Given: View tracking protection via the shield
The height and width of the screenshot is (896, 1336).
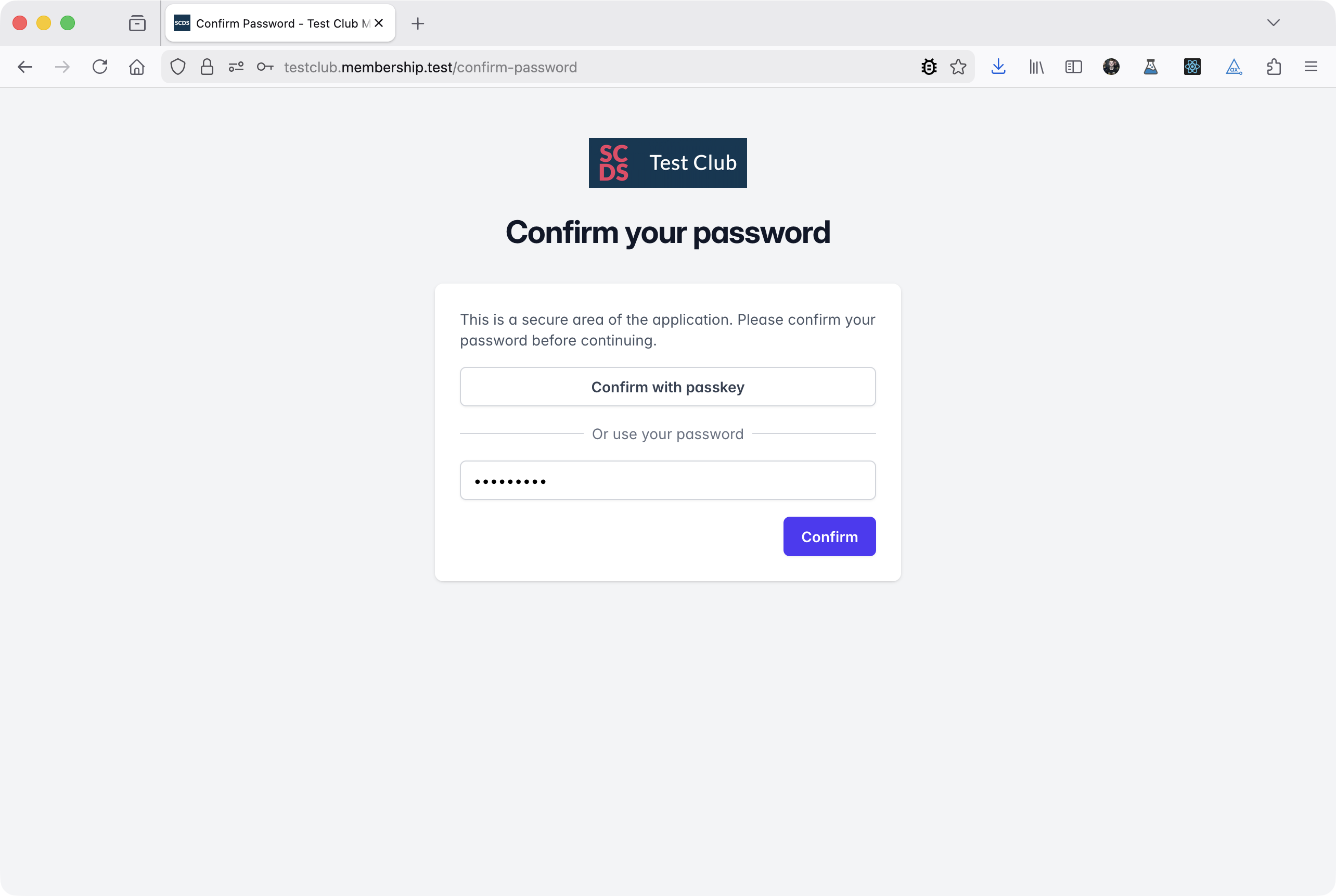Looking at the screenshot, I should click(177, 67).
